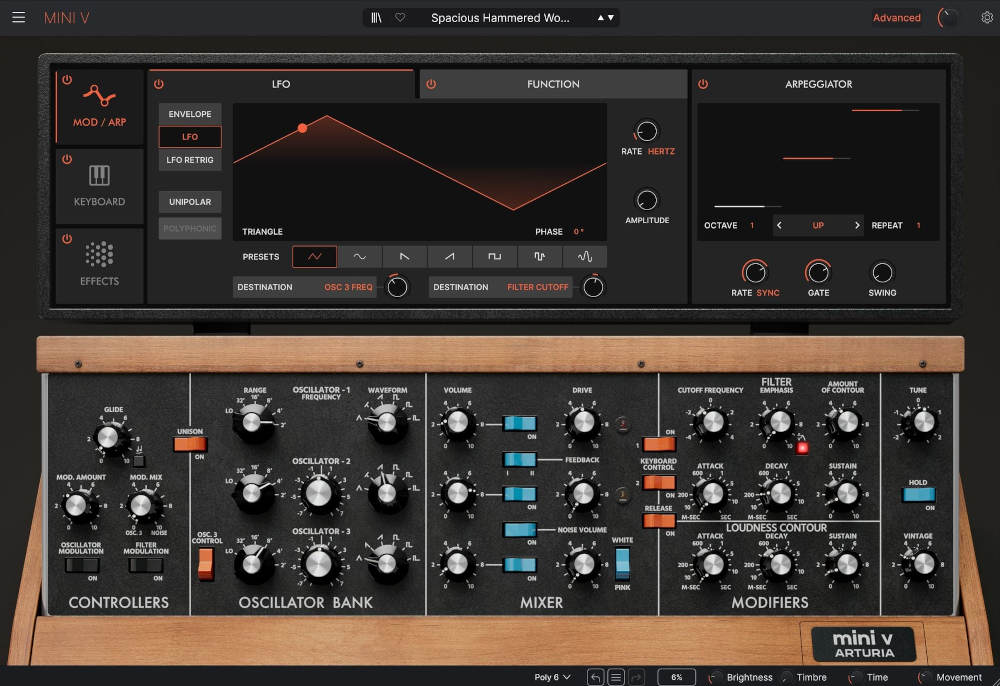Enable LFO RETRIG mode

189,159
